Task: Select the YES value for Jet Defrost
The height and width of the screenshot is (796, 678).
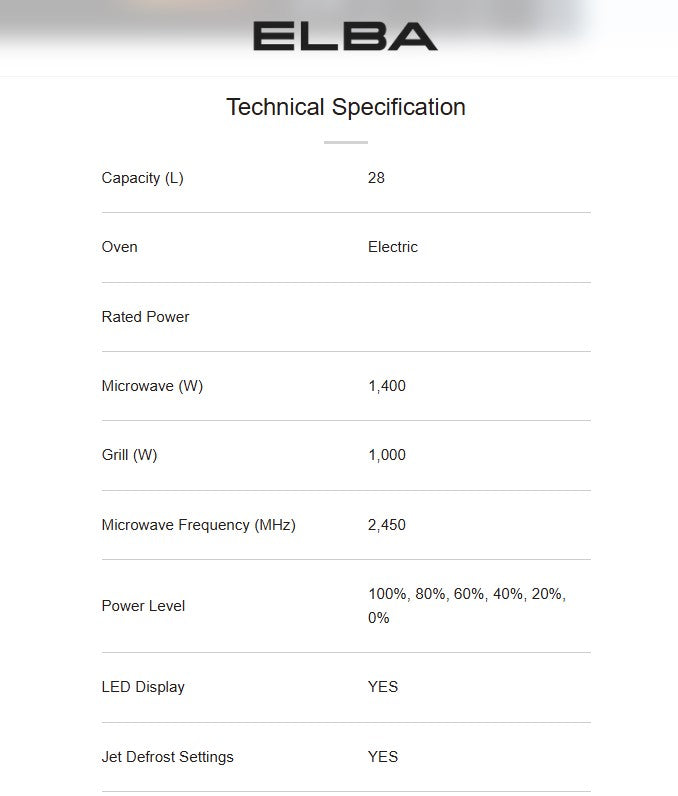Action: pos(382,757)
